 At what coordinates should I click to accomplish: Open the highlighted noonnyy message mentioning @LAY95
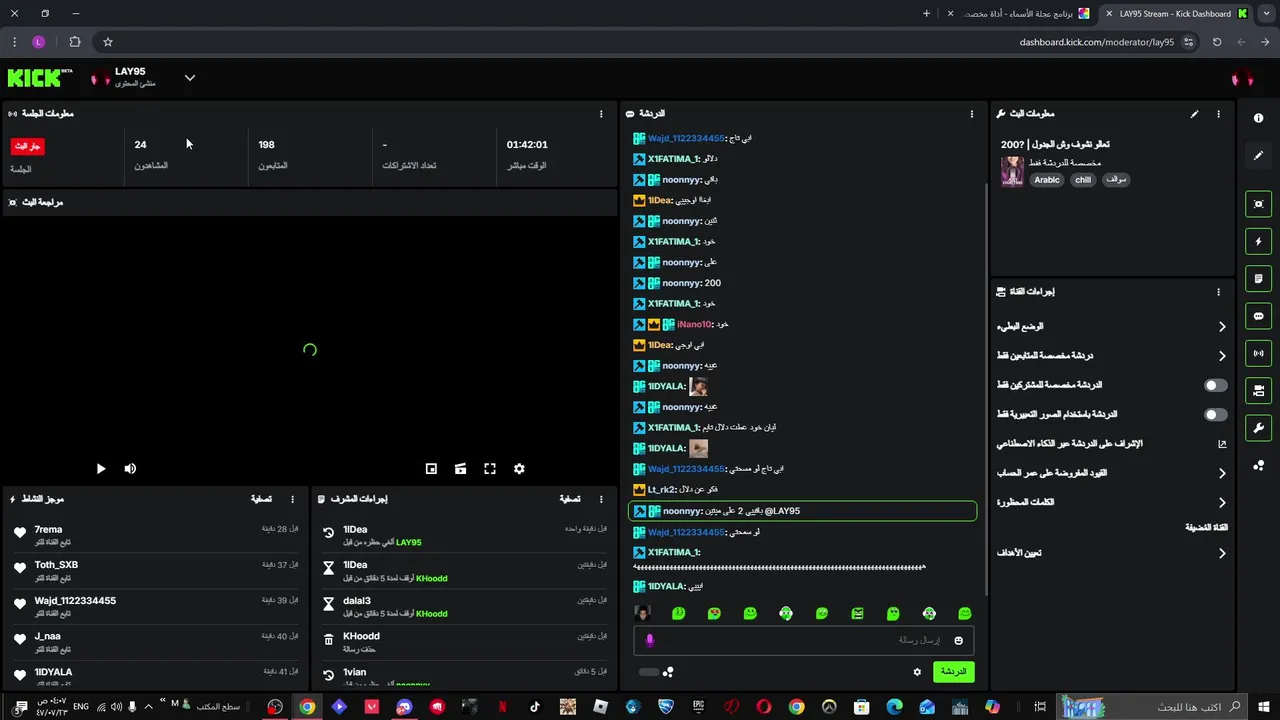(802, 511)
